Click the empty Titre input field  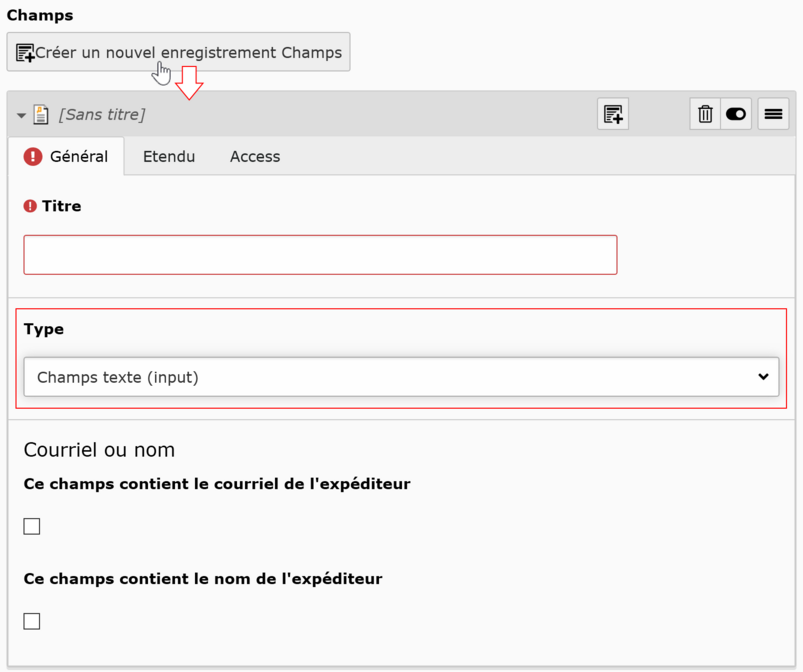(x=320, y=255)
